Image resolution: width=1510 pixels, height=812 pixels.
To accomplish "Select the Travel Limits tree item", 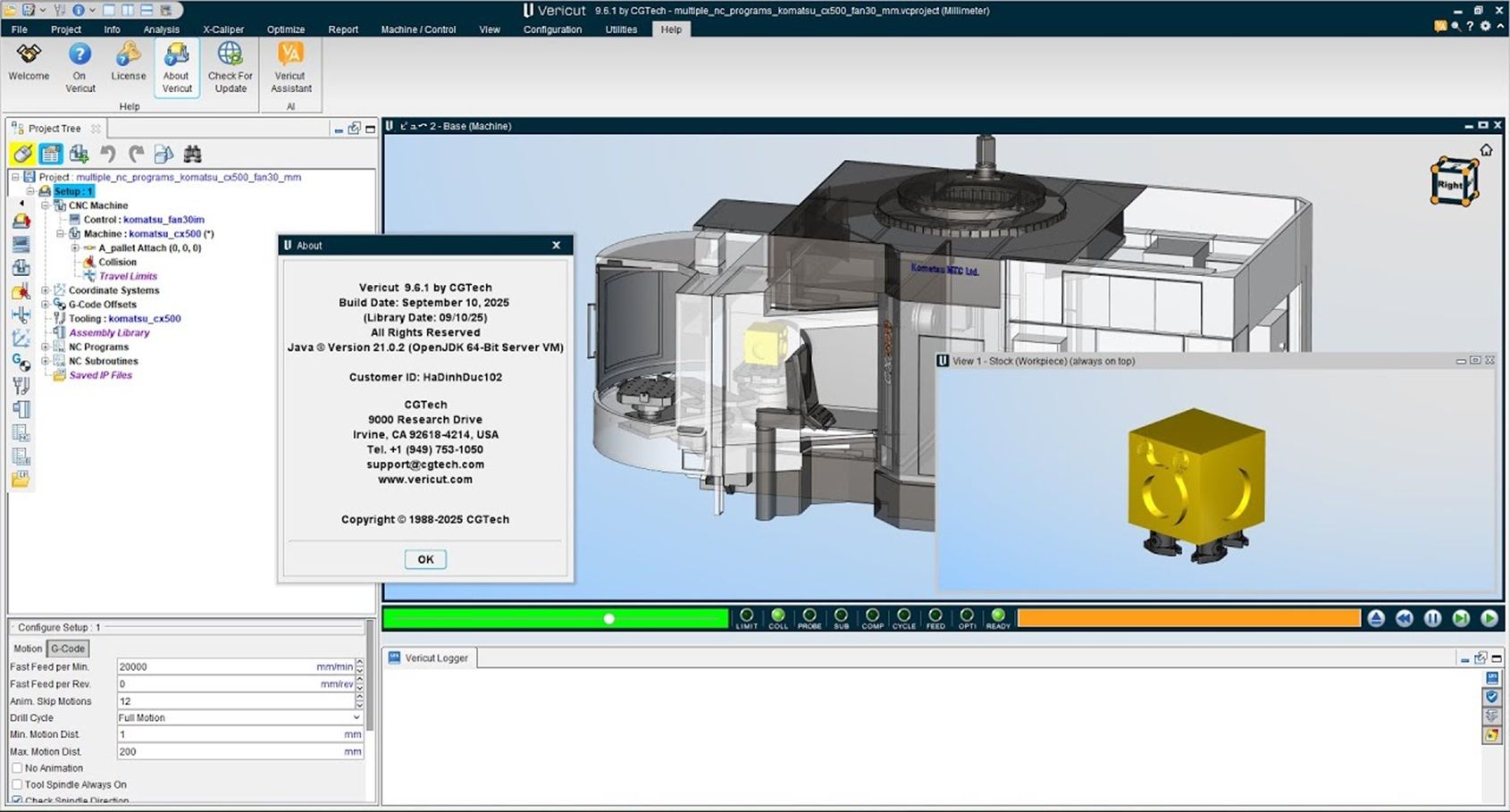I will 128,276.
